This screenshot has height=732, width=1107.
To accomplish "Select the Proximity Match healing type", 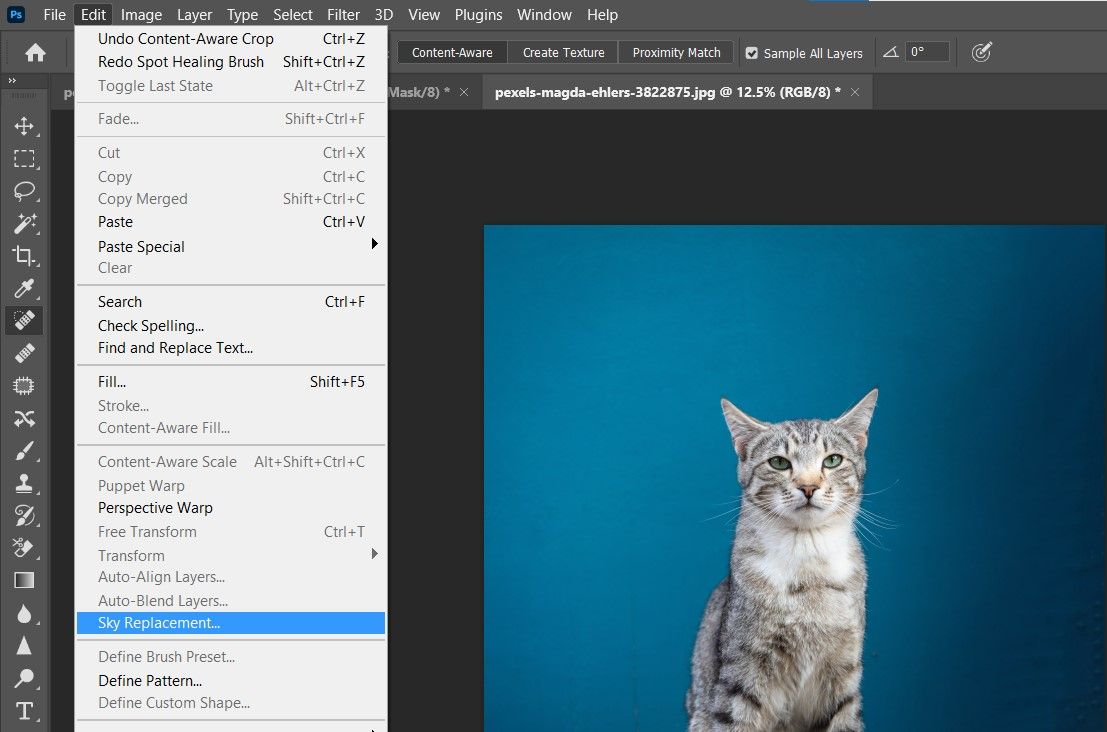I will [x=676, y=52].
